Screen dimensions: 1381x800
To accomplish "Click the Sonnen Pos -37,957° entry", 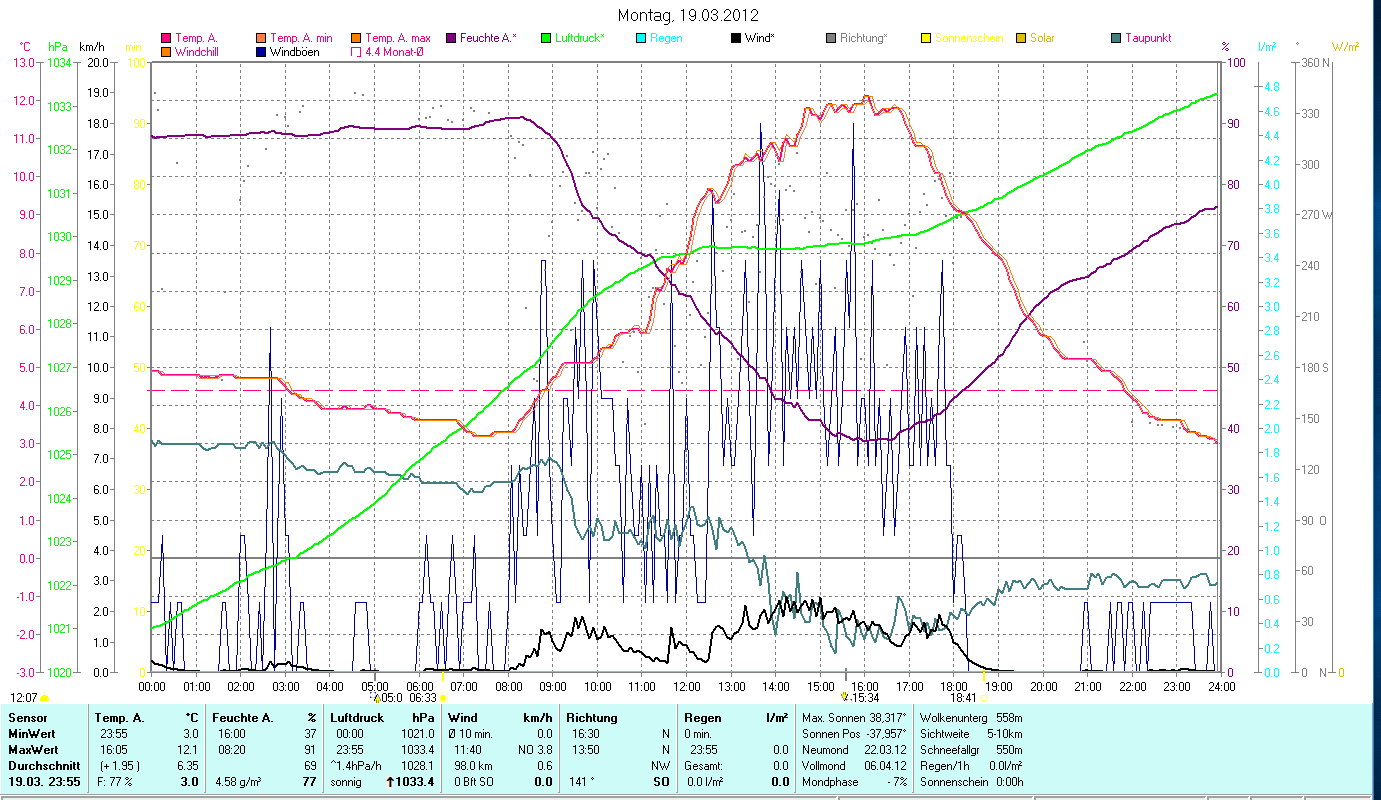I will (854, 734).
